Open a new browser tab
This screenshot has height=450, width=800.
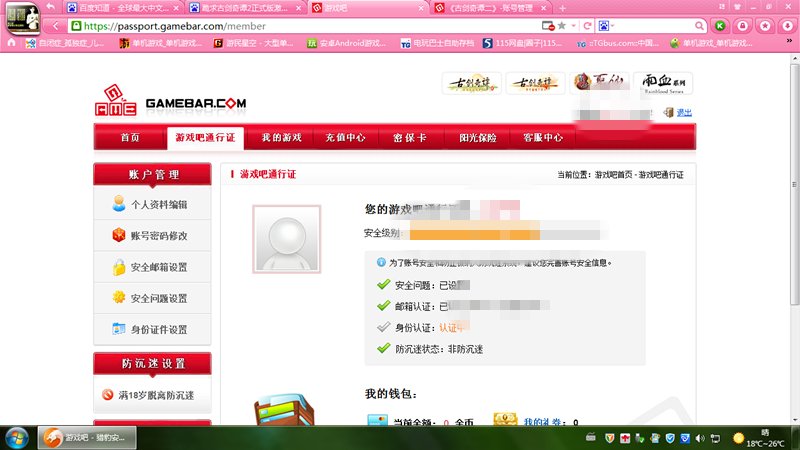tap(562, 8)
